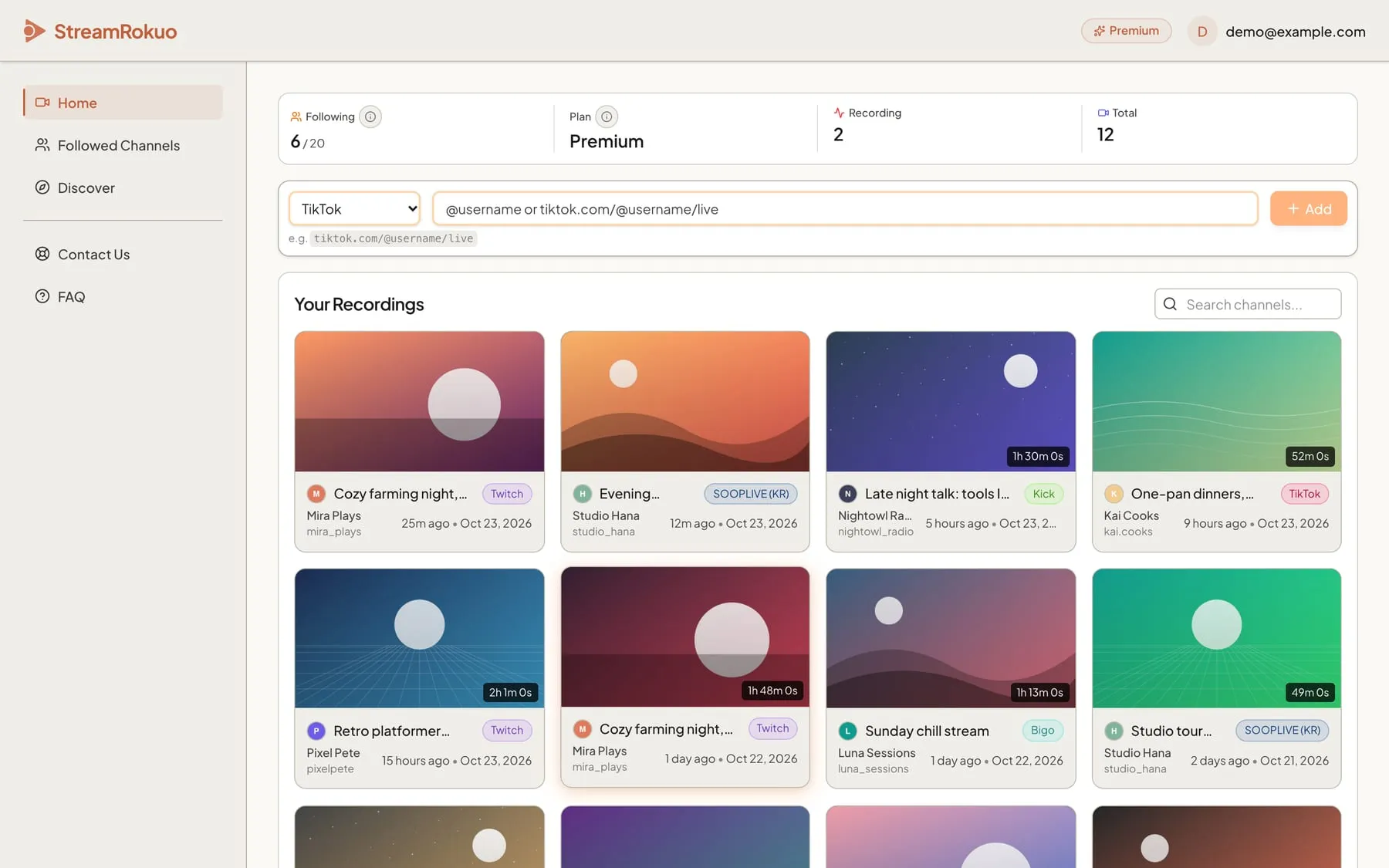Click the 49m 0s duration badge
This screenshot has width=1389, height=868.
click(x=1310, y=692)
